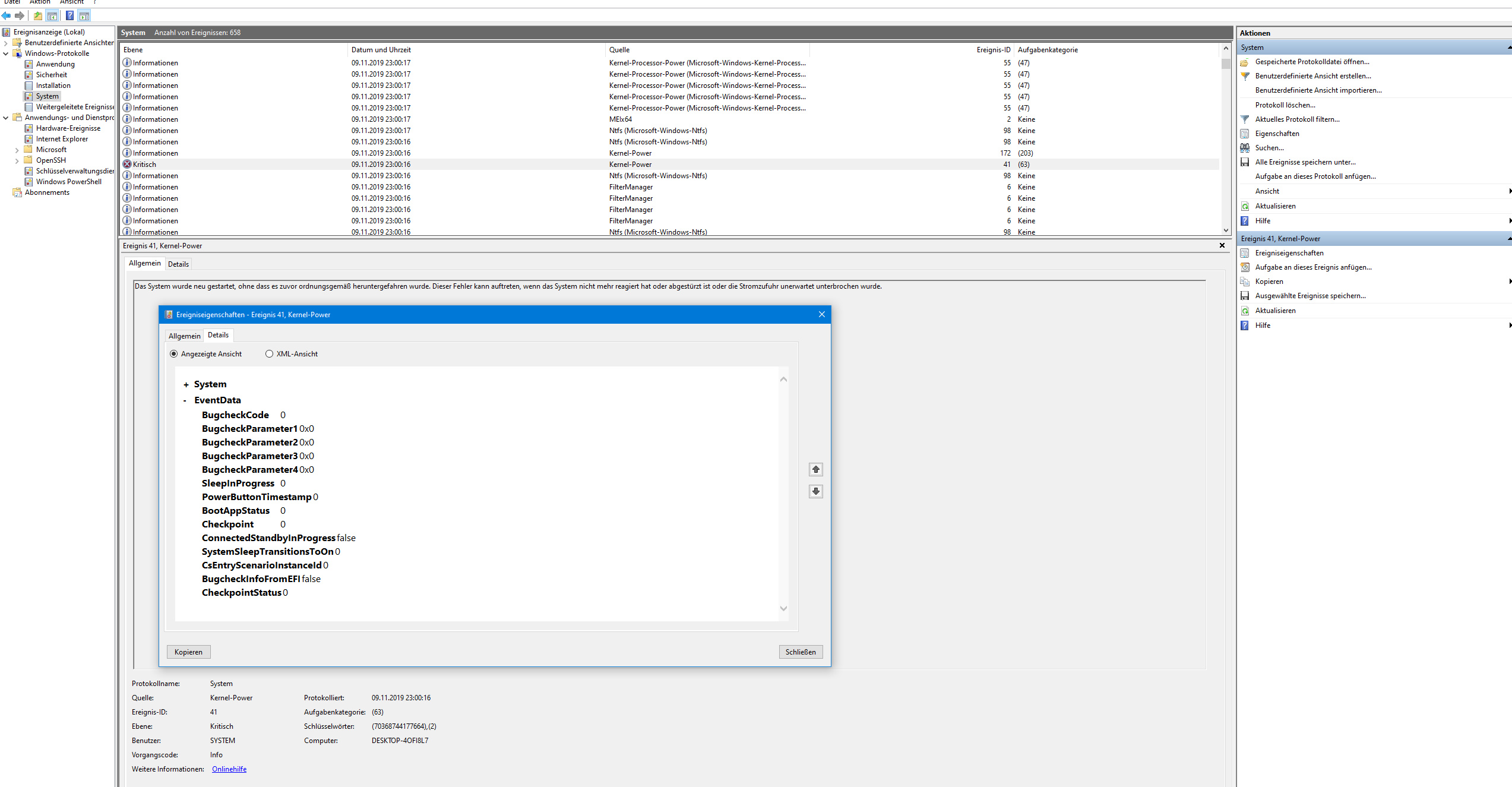Sort by Datum und Uhrzeit column header
The height and width of the screenshot is (787, 1512).
476,50
